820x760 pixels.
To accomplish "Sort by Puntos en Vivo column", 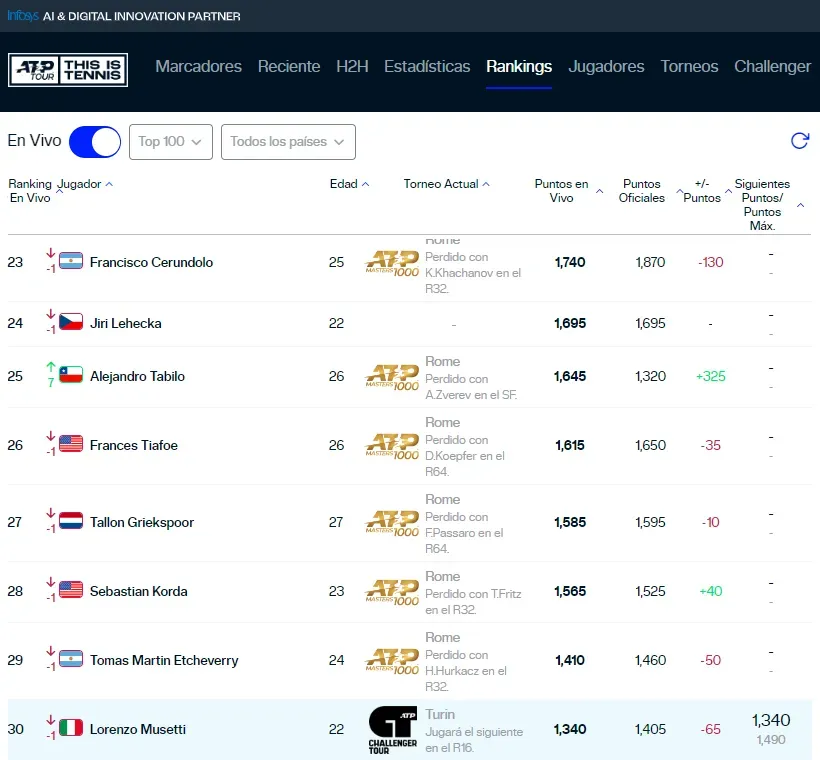I will point(562,191).
